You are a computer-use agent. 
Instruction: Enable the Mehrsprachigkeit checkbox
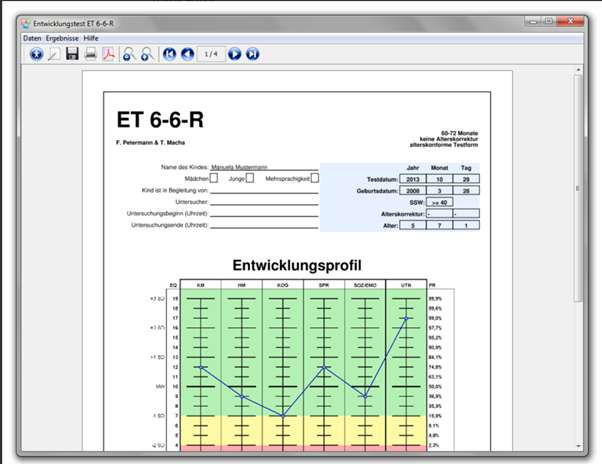pos(314,178)
